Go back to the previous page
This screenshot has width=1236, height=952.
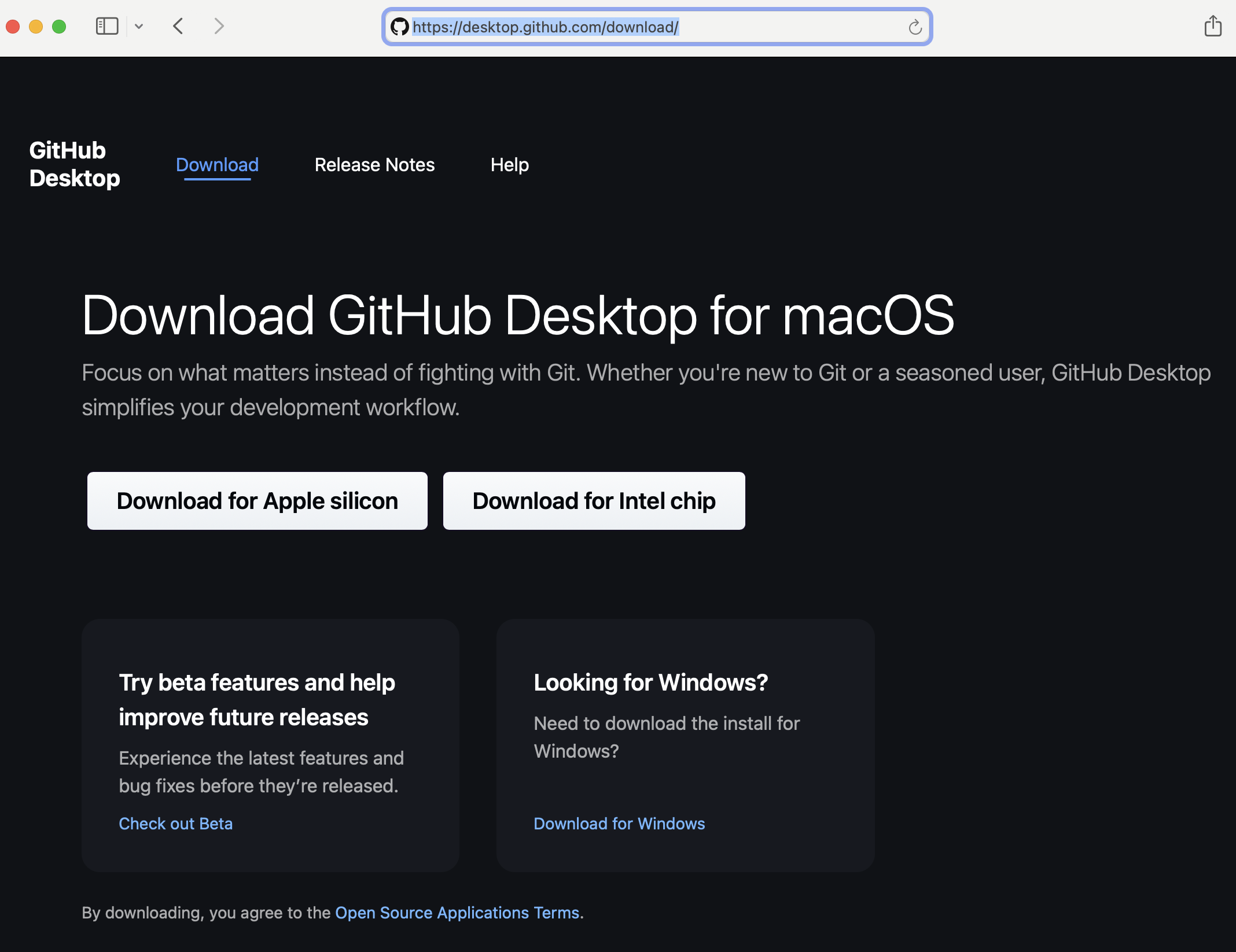[x=178, y=26]
